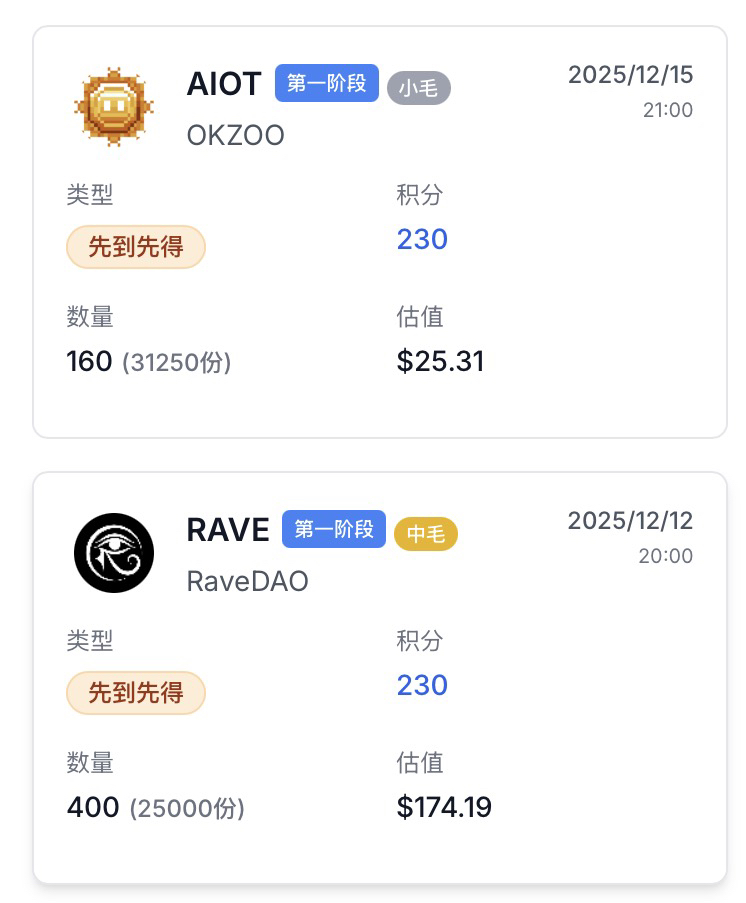The image size is (746, 903).
Task: Click the 先到先得 badge on AIOT card
Action: pyautogui.click(x=136, y=247)
